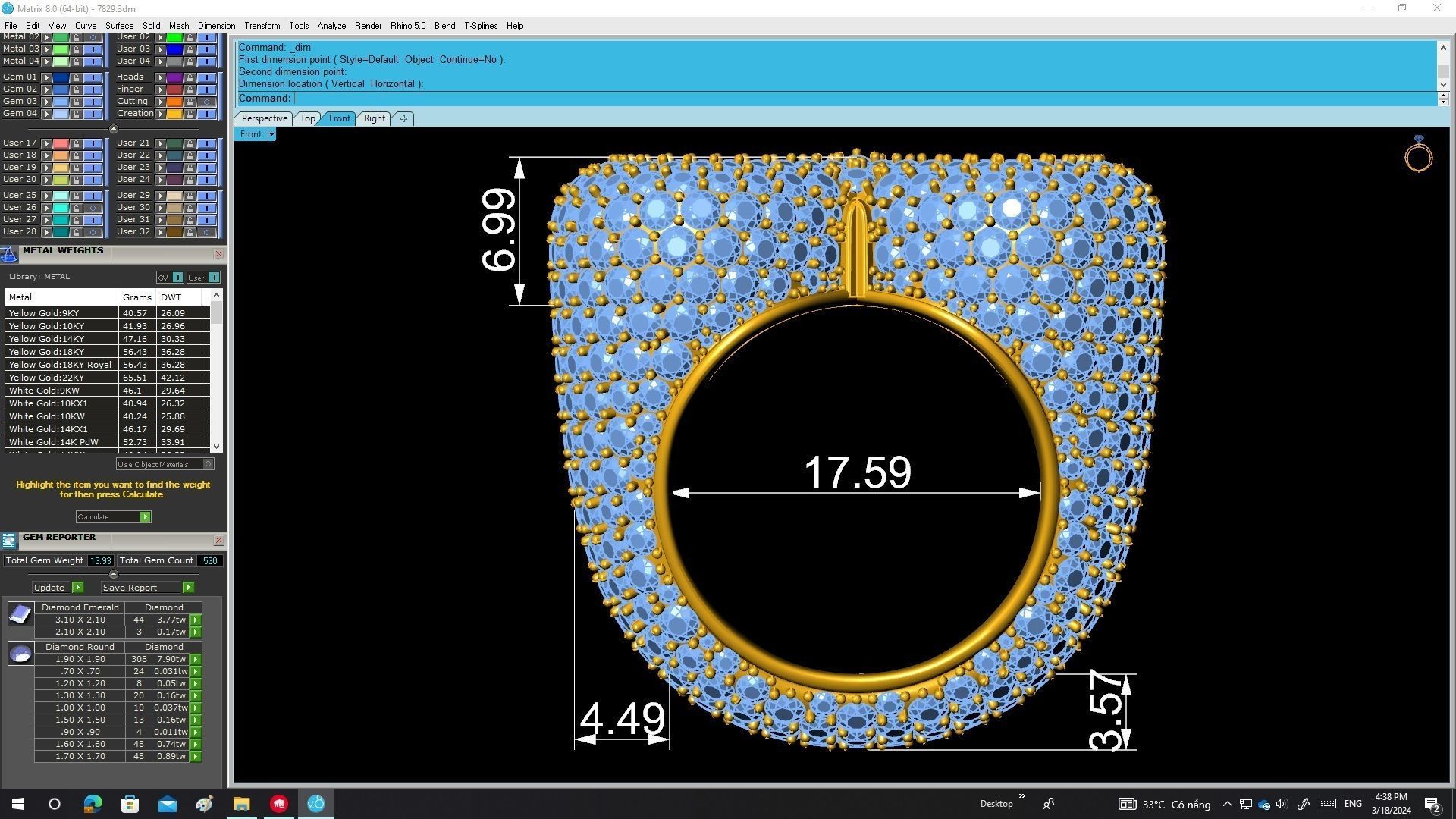The image size is (1456, 819).
Task: Click the Finger layer red color swatch
Action: coord(174,89)
